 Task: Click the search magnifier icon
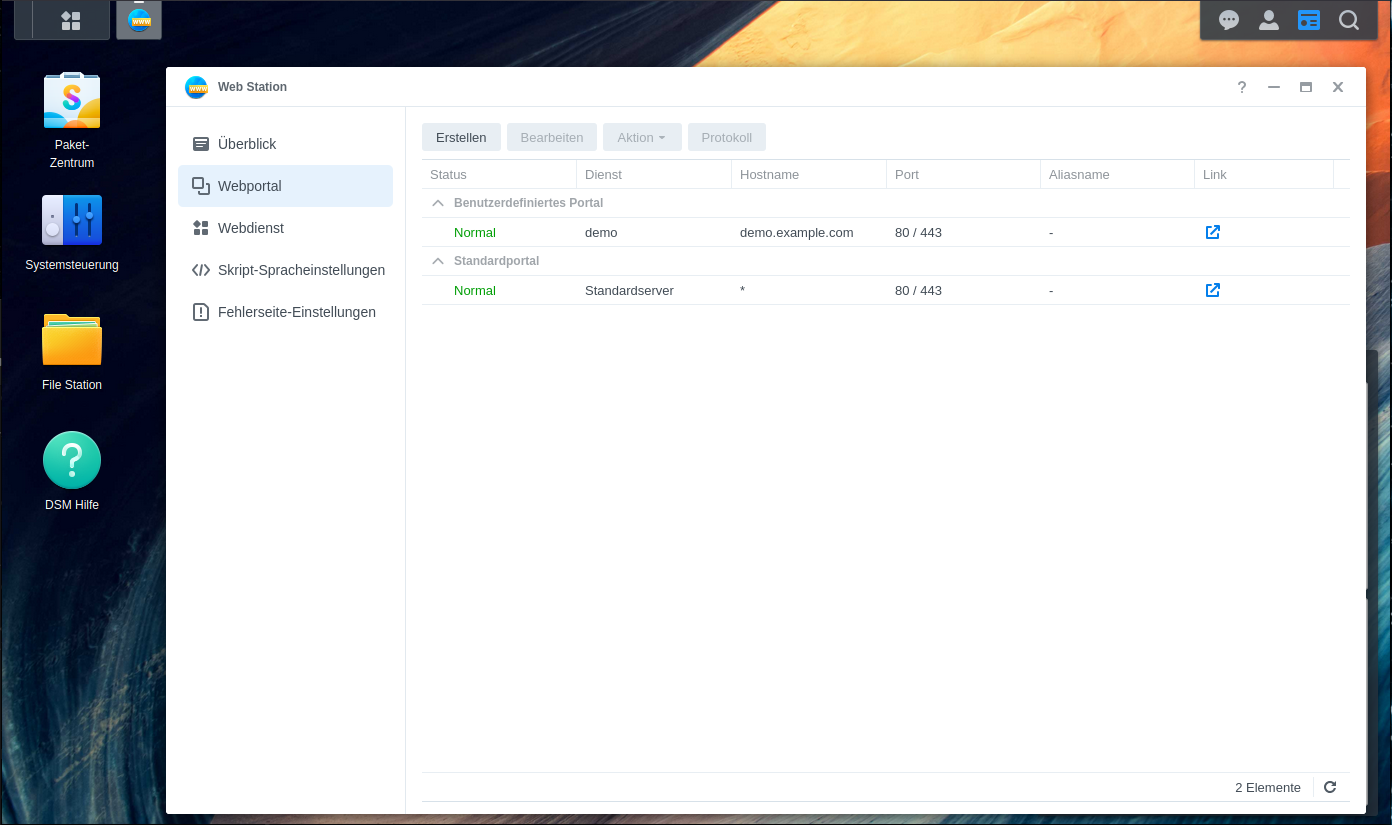1349,20
